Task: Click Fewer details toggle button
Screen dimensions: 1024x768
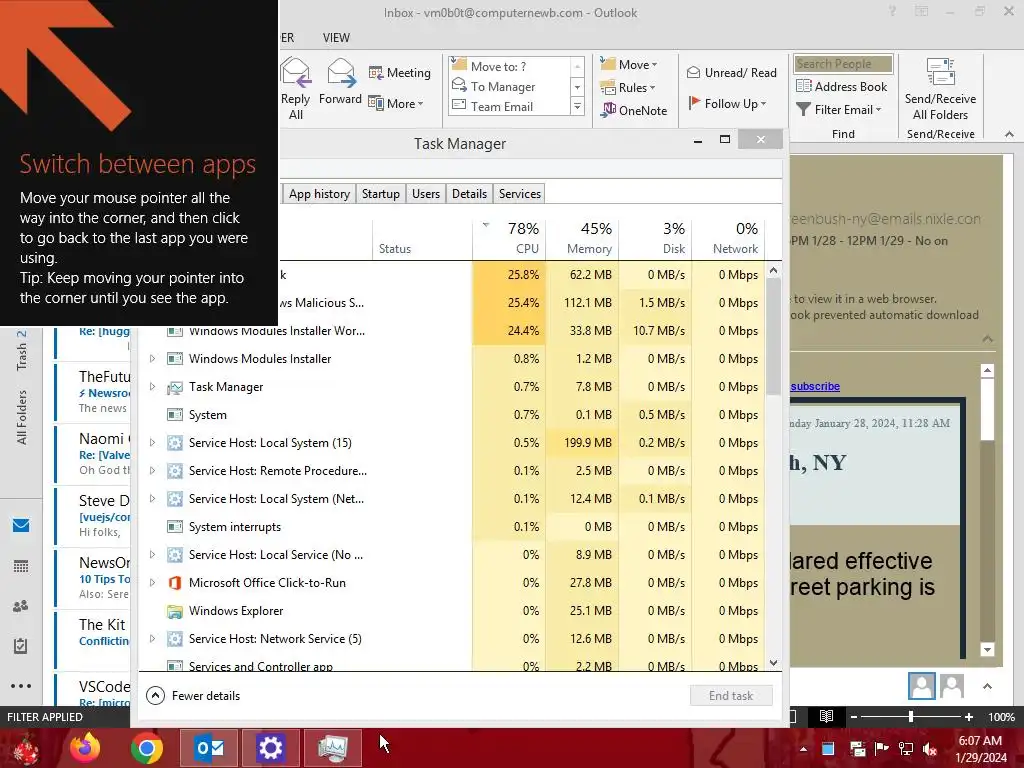Action: point(193,696)
